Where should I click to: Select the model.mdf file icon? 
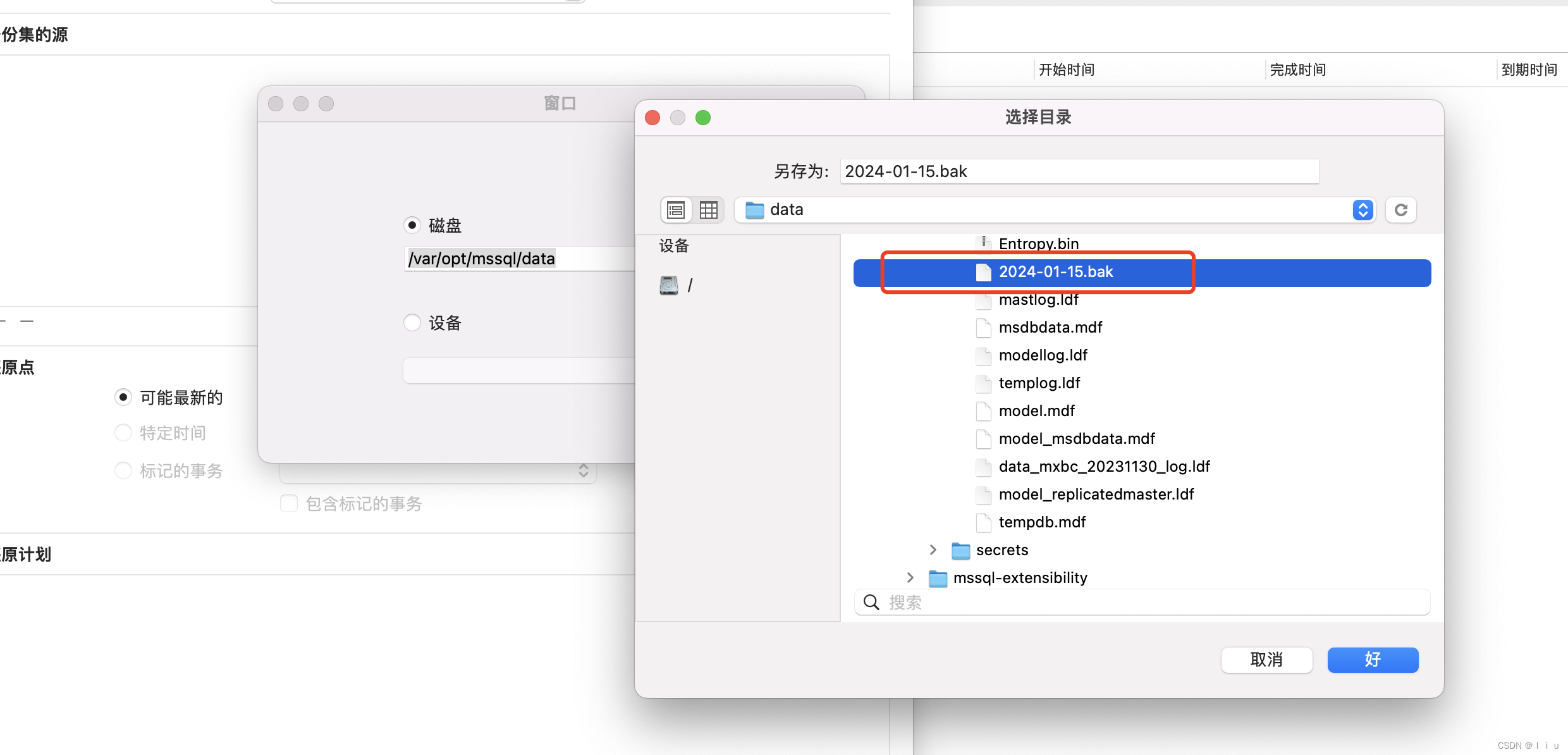[x=984, y=411]
